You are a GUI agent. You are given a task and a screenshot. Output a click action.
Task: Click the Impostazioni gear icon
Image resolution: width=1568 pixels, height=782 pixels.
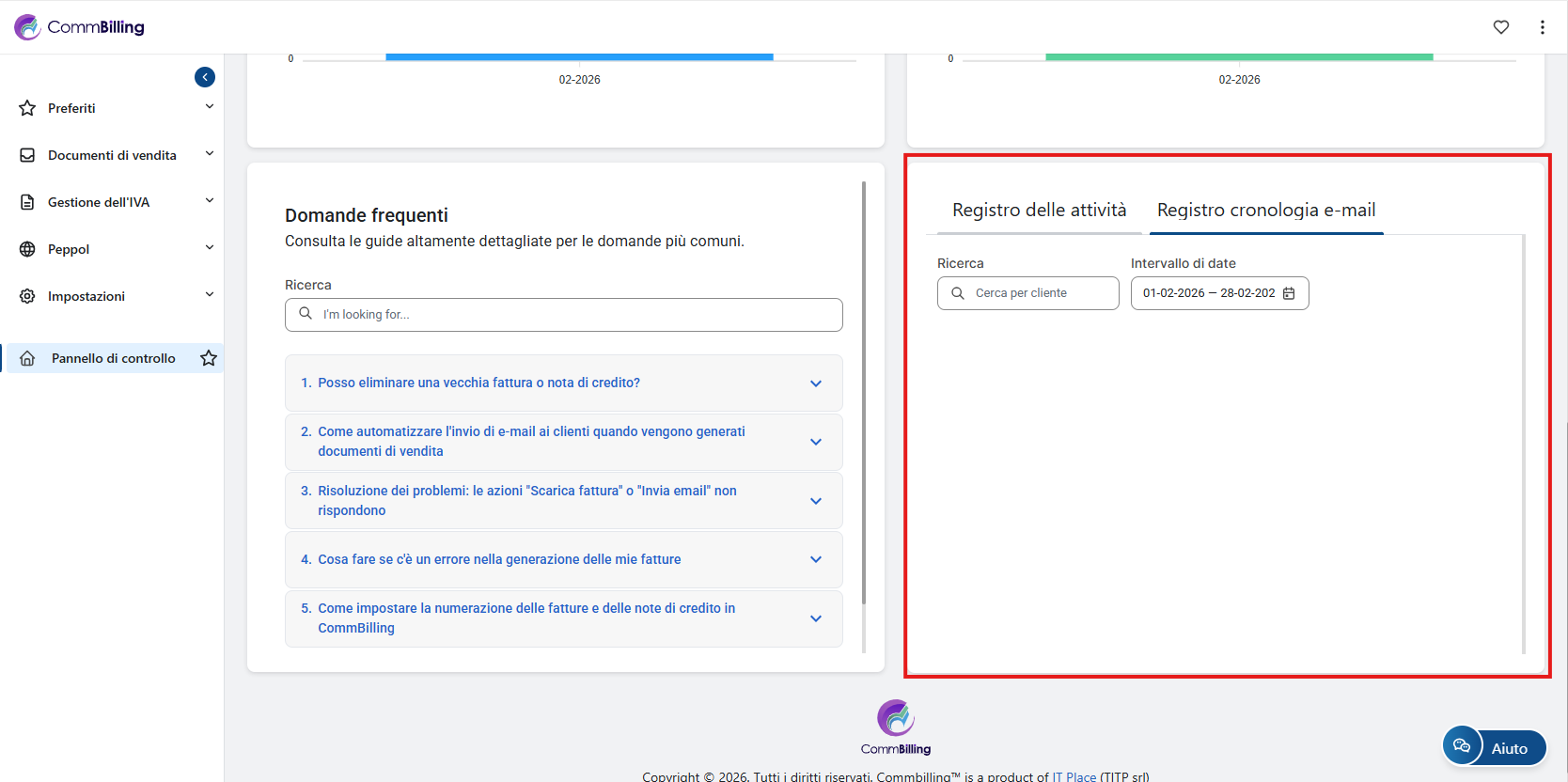pyautogui.click(x=27, y=296)
